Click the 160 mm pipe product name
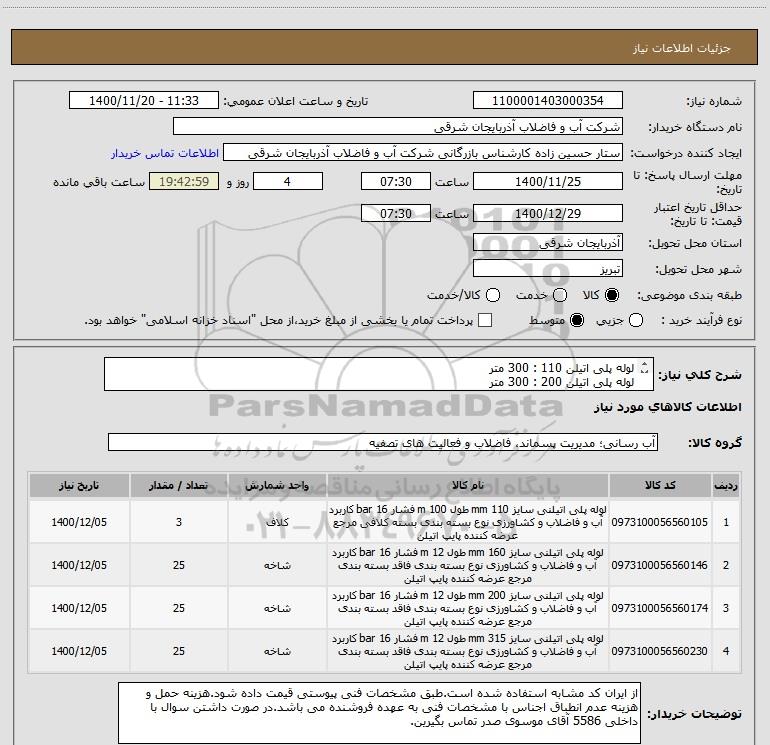The height and width of the screenshot is (745, 770). click(468, 565)
